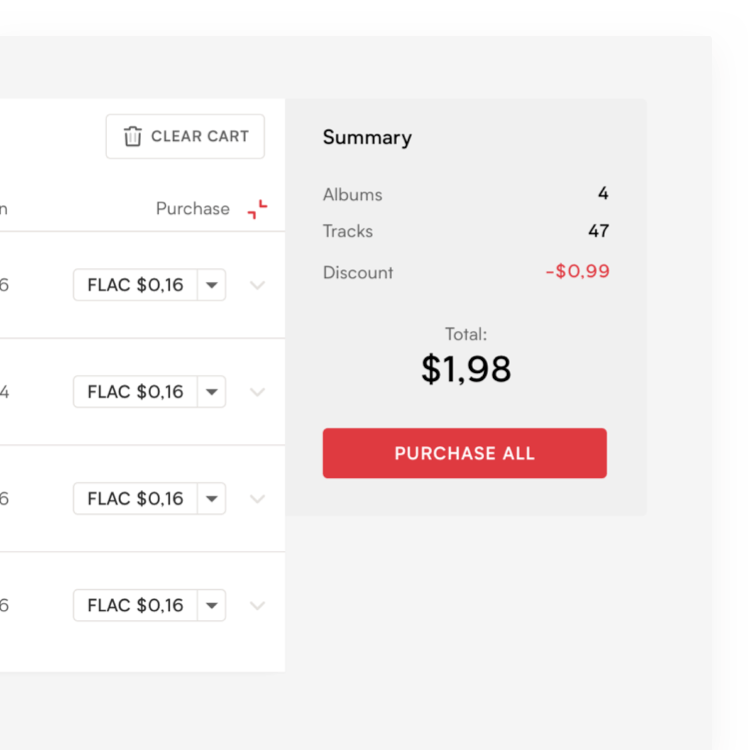748x750 pixels.
Task: Expand the third album row chevron
Action: (x=257, y=499)
